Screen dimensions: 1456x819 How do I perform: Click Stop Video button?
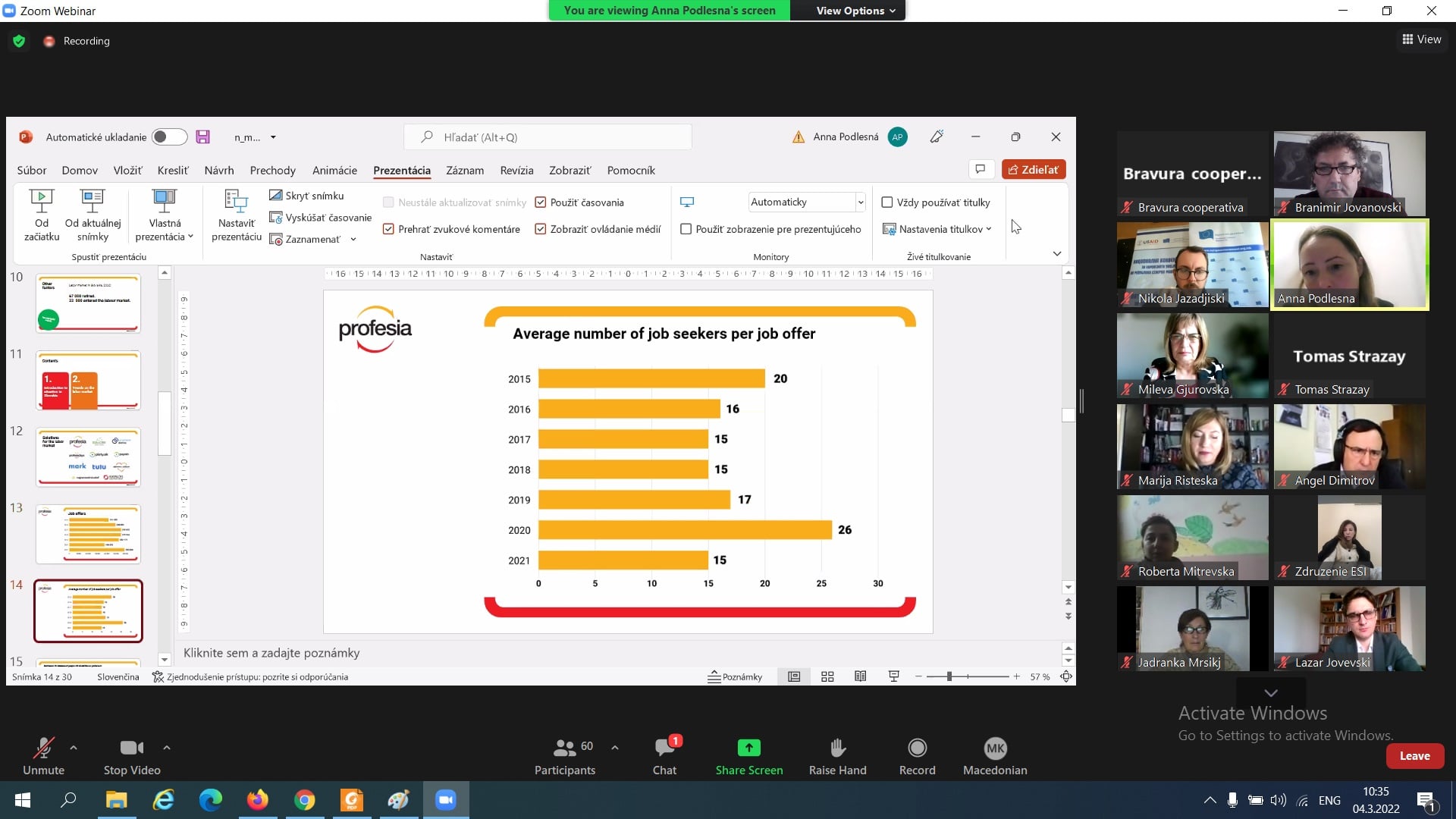[x=132, y=756]
